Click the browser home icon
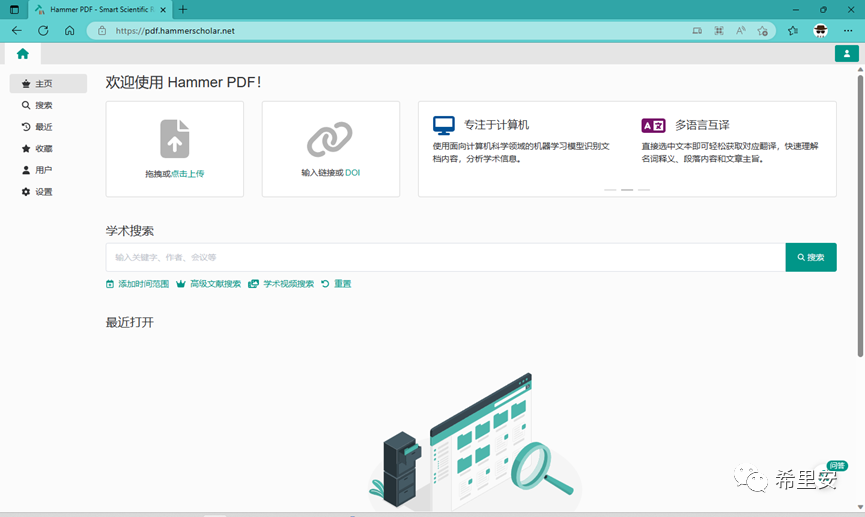 pos(70,31)
